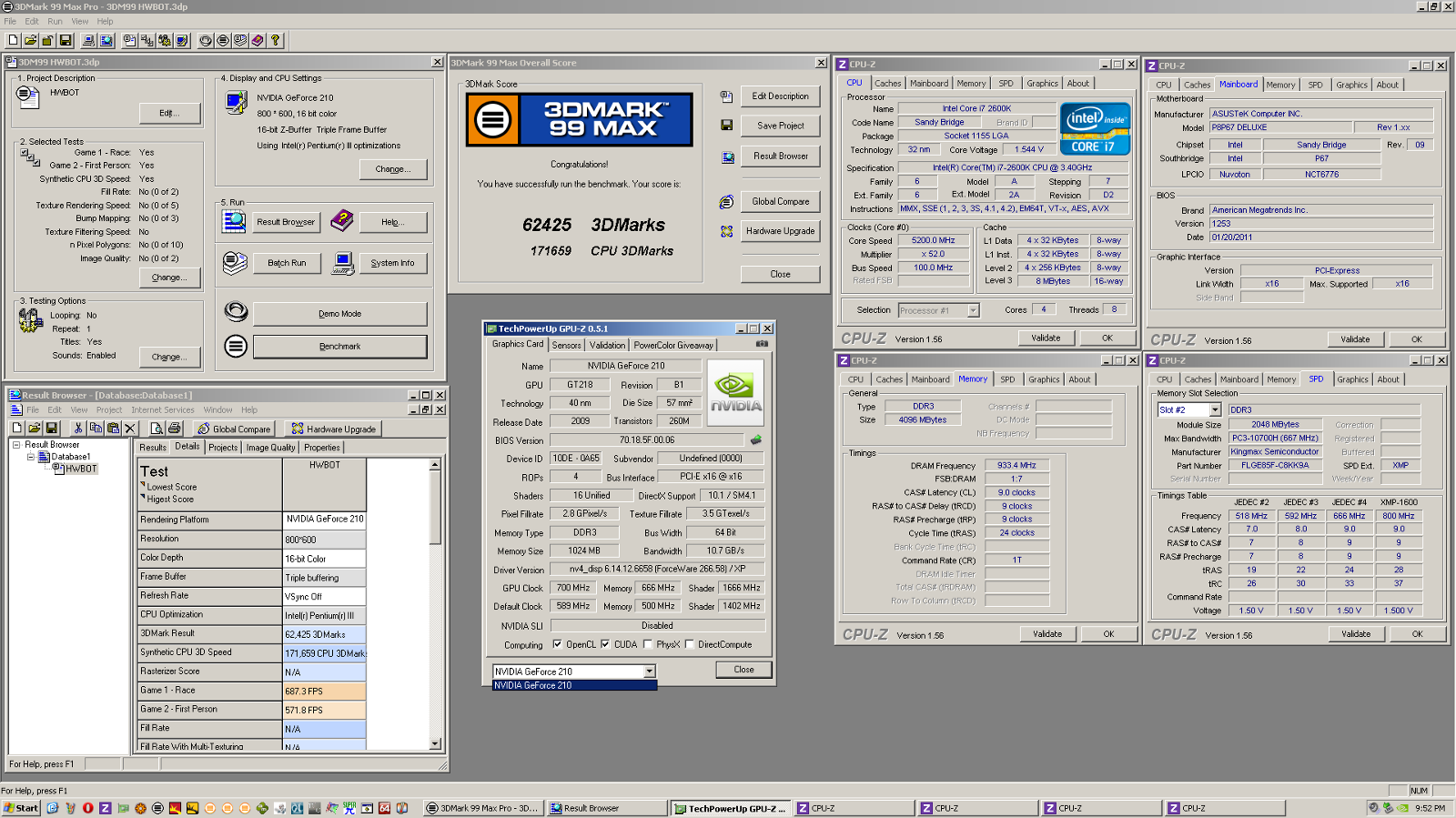Screen dimensions: 1456x818
Task: Click yellow question mark help toolbar icon
Action: tap(275, 40)
